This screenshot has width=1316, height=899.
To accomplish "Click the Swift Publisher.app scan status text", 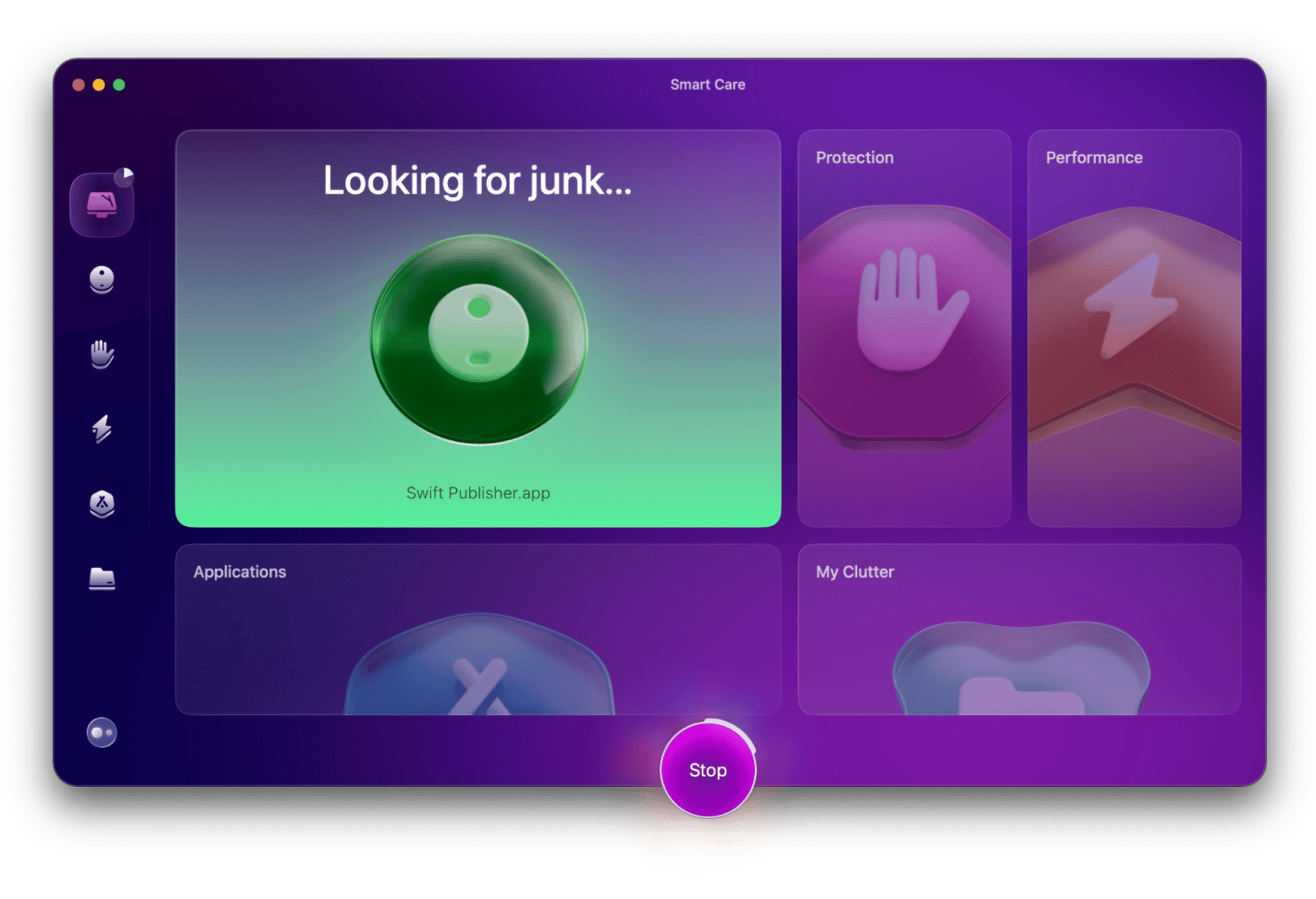I will [477, 493].
